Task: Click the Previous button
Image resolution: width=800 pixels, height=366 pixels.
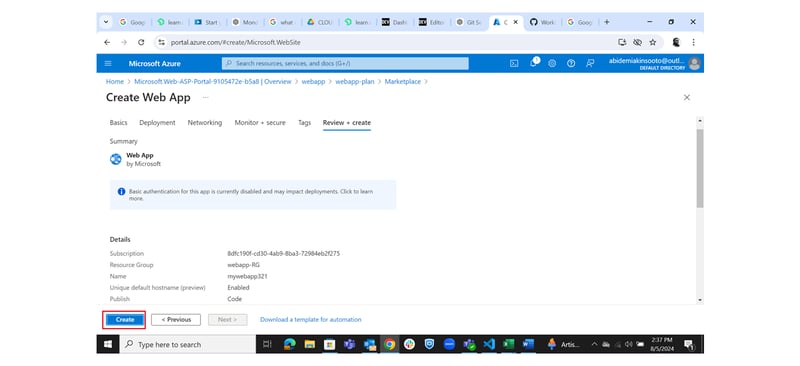Action: pos(176,320)
